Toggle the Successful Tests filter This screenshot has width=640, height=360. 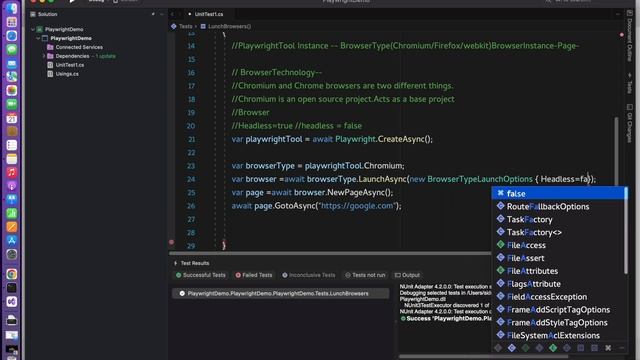pyautogui.click(x=200, y=275)
